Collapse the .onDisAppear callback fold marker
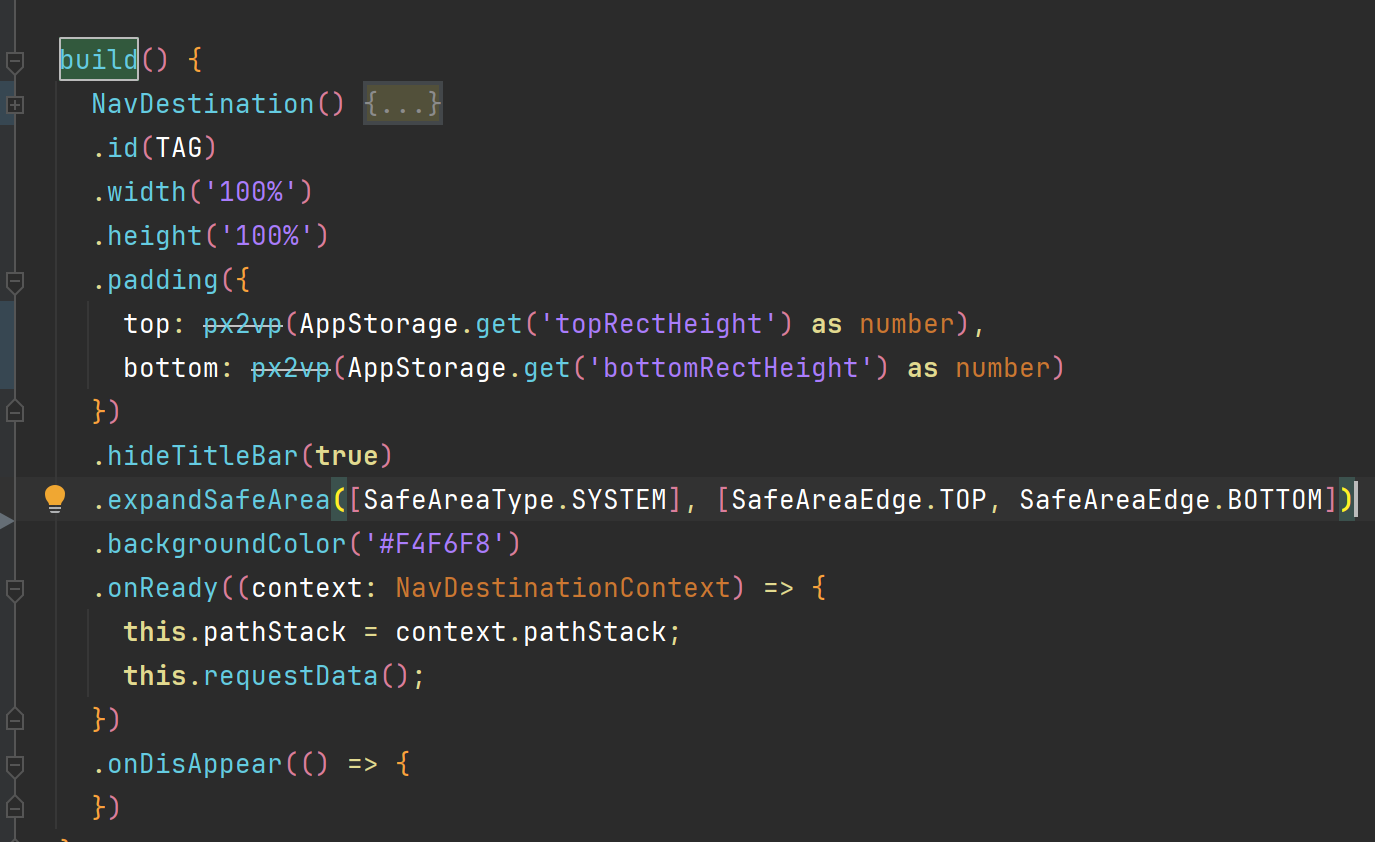Viewport: 1375px width, 842px height. click(15, 766)
